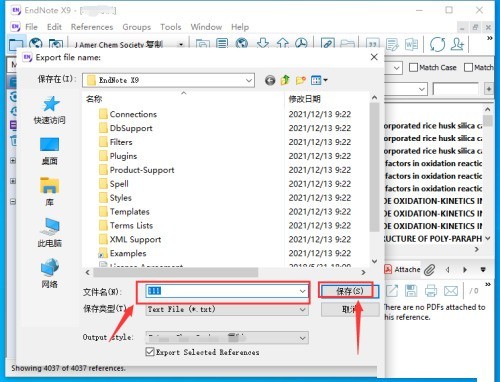Screen dimensions: 500x382
Task: Open the search operator dropdown in second search row
Action: 421,89
